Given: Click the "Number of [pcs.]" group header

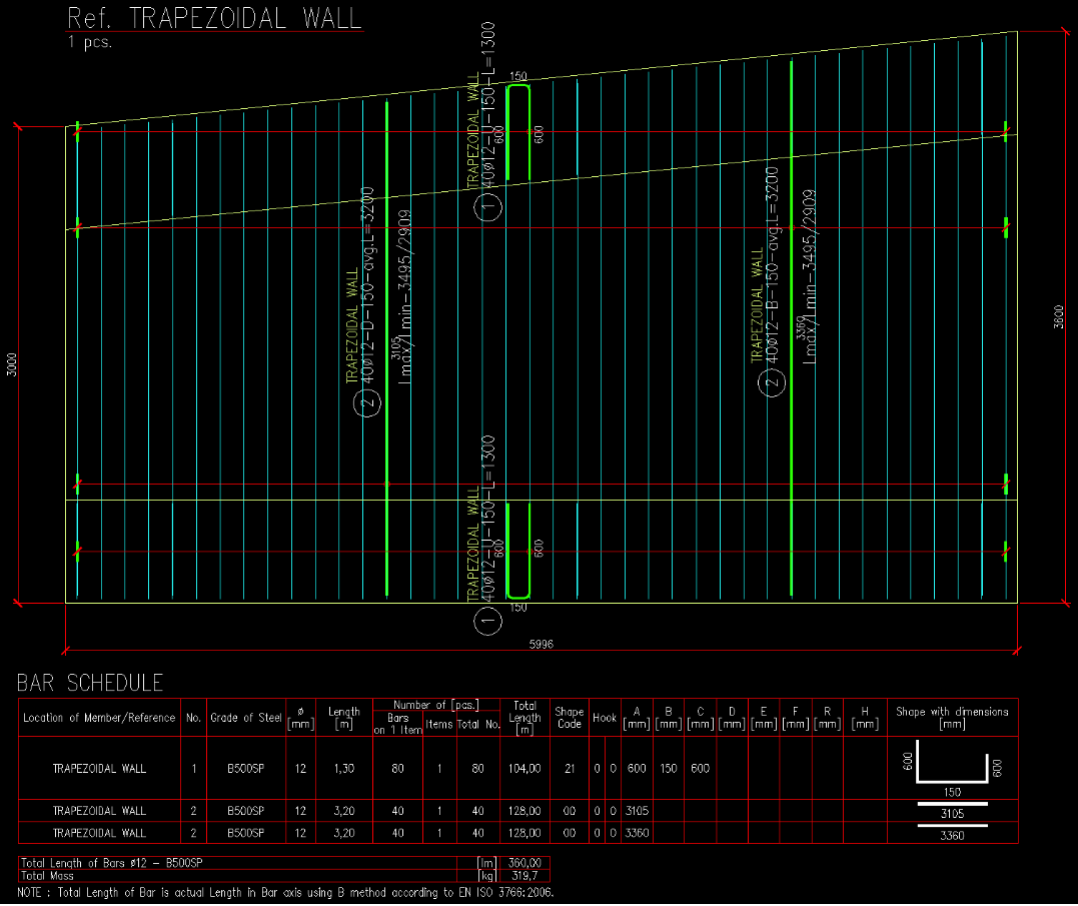Looking at the screenshot, I should [x=436, y=705].
